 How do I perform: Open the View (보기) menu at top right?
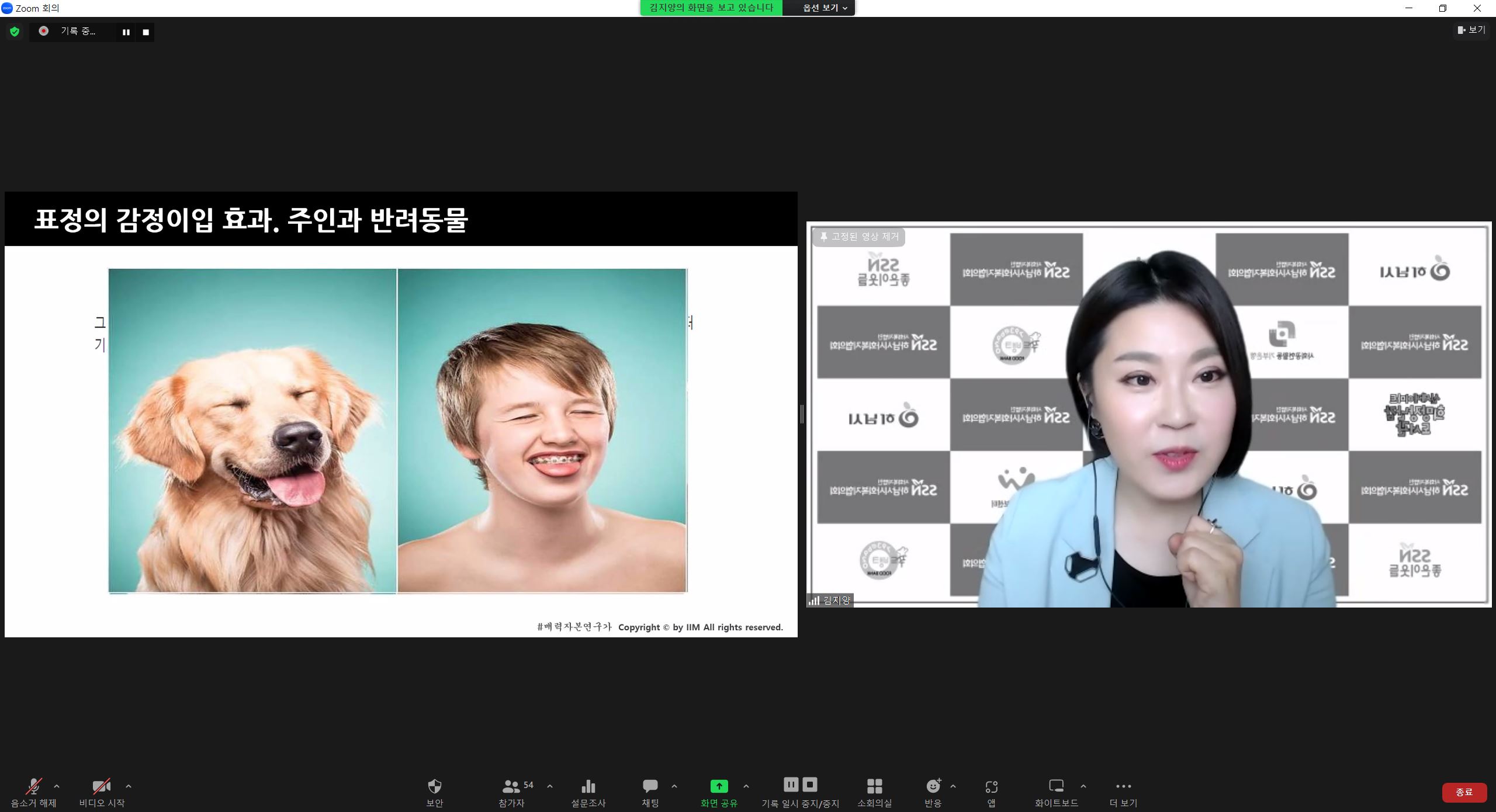[1471, 30]
